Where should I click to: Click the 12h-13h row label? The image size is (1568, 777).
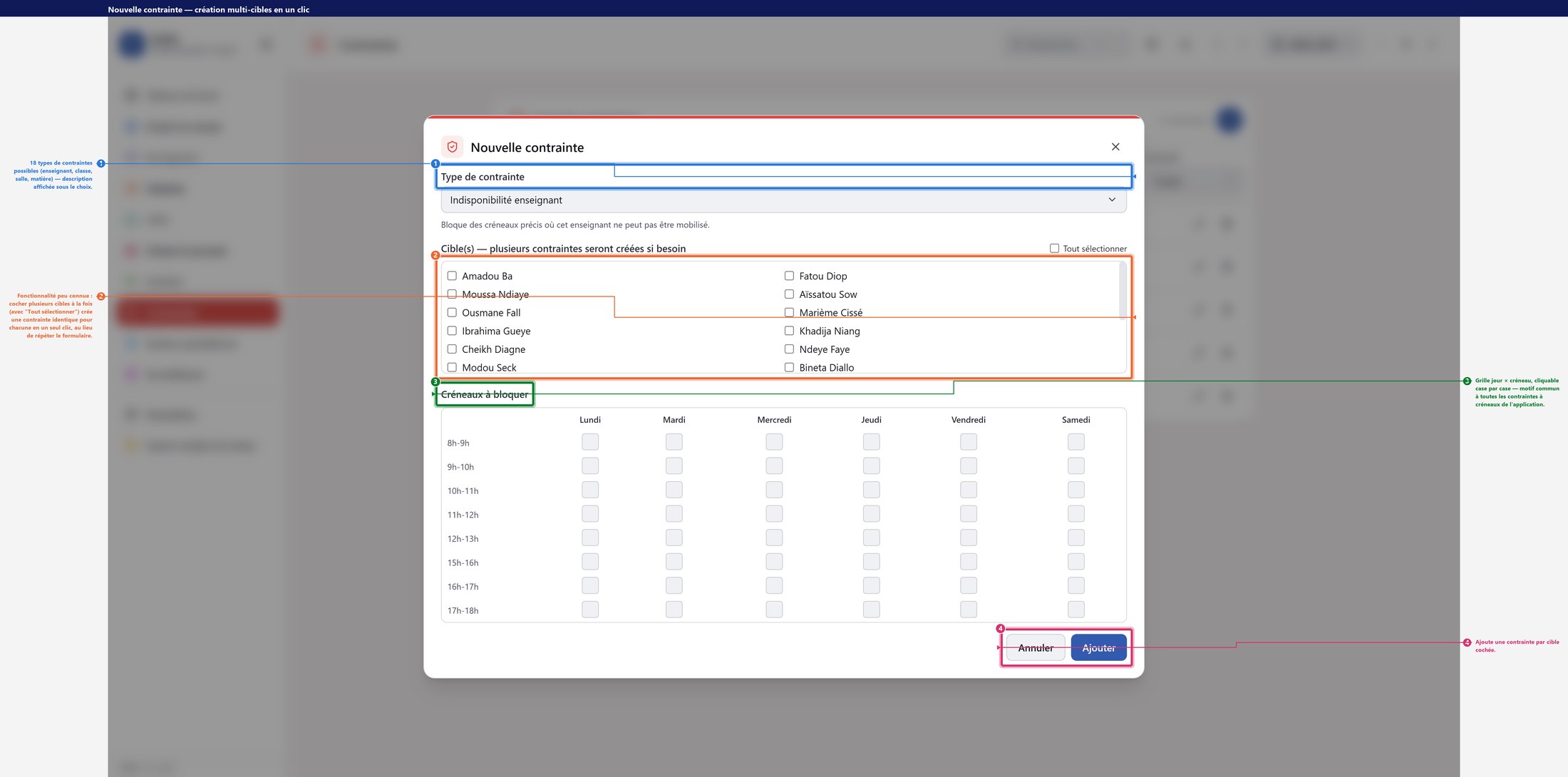[x=463, y=539]
